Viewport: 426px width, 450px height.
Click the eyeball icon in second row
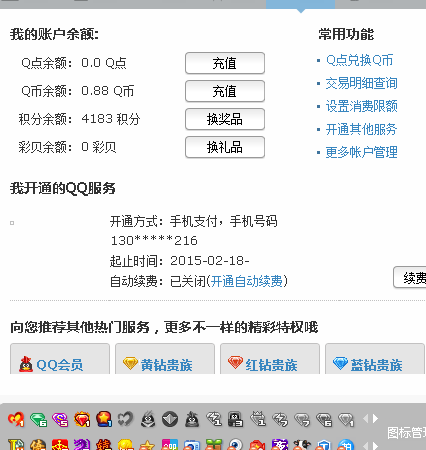click(x=236, y=445)
